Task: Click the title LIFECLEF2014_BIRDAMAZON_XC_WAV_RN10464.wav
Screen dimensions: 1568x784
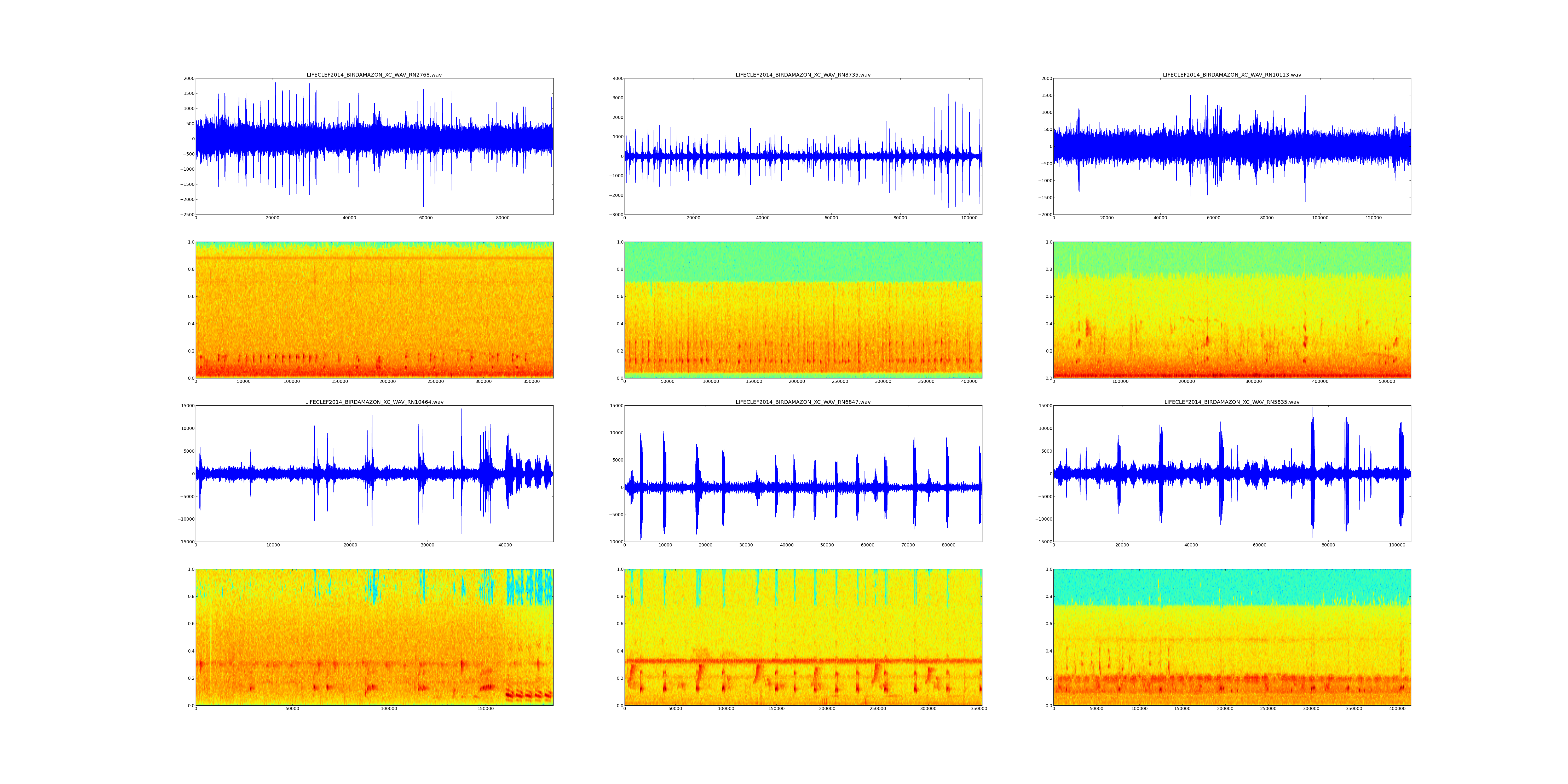Action: (374, 402)
